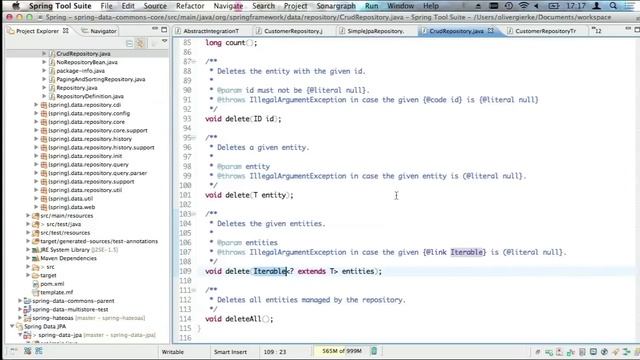Collapse the Spring Data JPA working set
This screenshot has width=640, height=360.
pyautogui.click(x=12, y=326)
